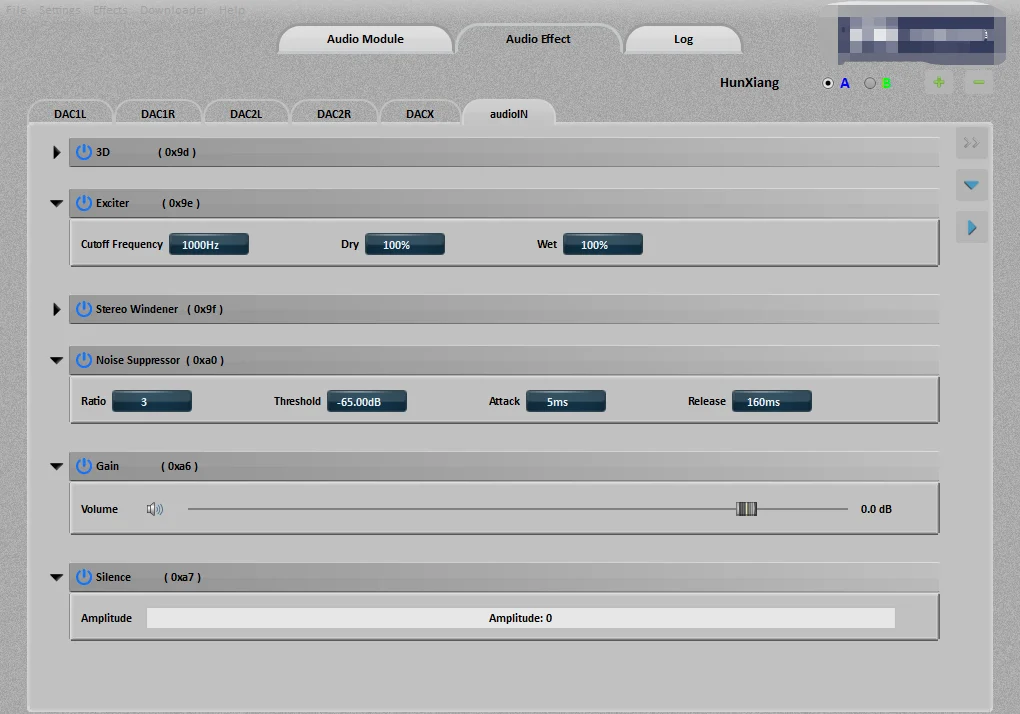The height and width of the screenshot is (714, 1020).
Task: Open the Settings menu
Action: click(60, 10)
